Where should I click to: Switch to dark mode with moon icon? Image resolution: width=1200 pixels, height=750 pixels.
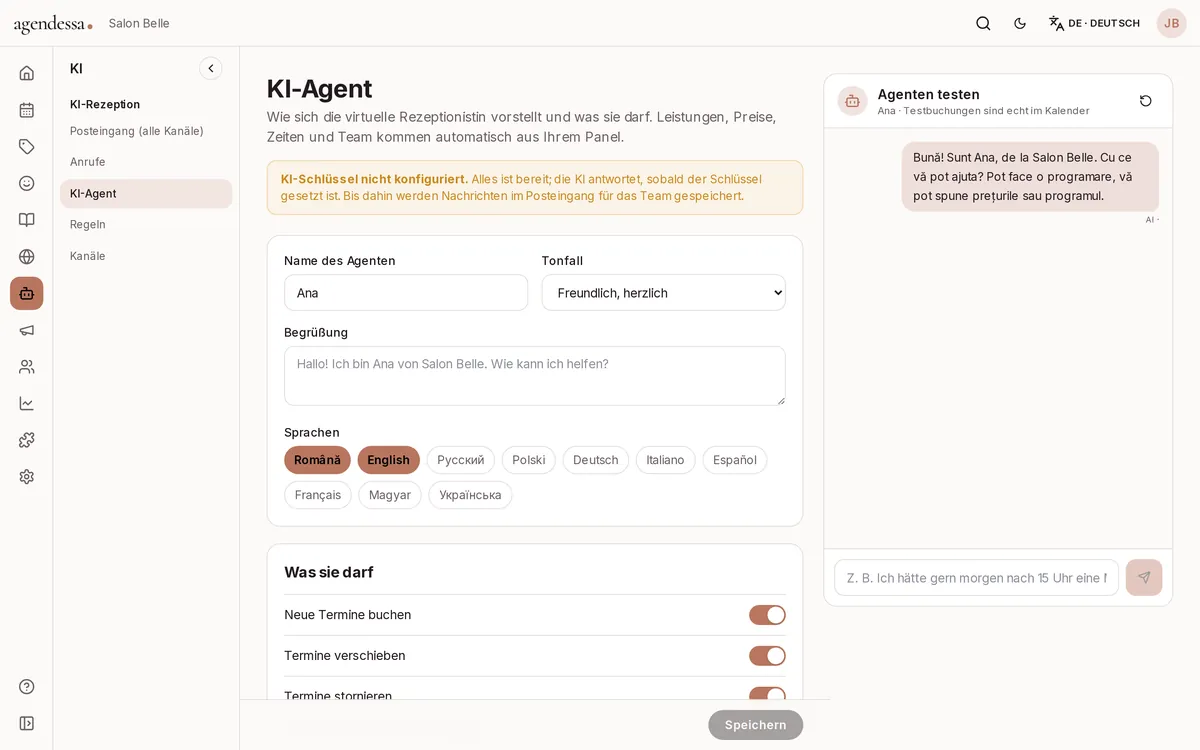[x=1020, y=23]
